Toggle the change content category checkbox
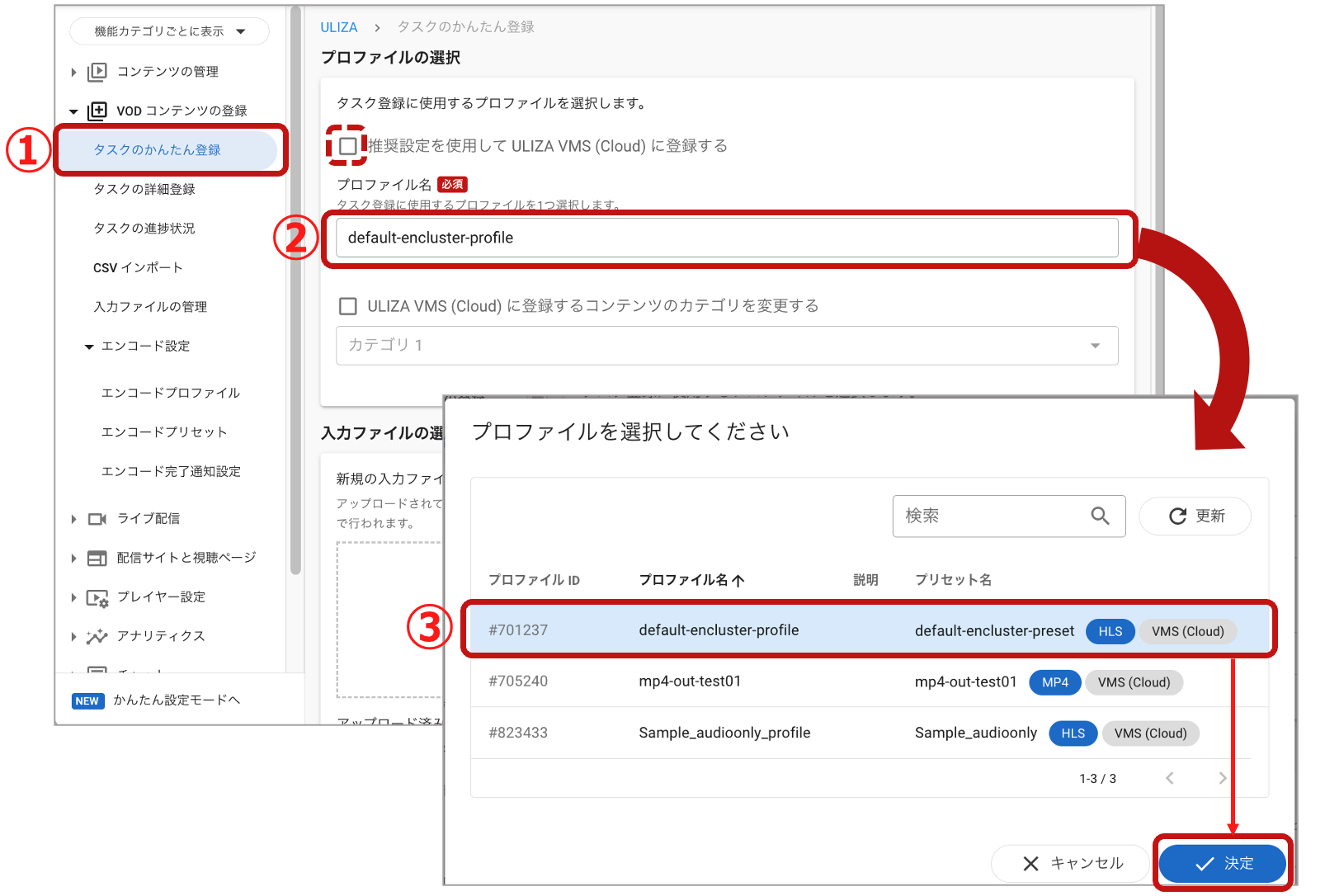 point(348,306)
